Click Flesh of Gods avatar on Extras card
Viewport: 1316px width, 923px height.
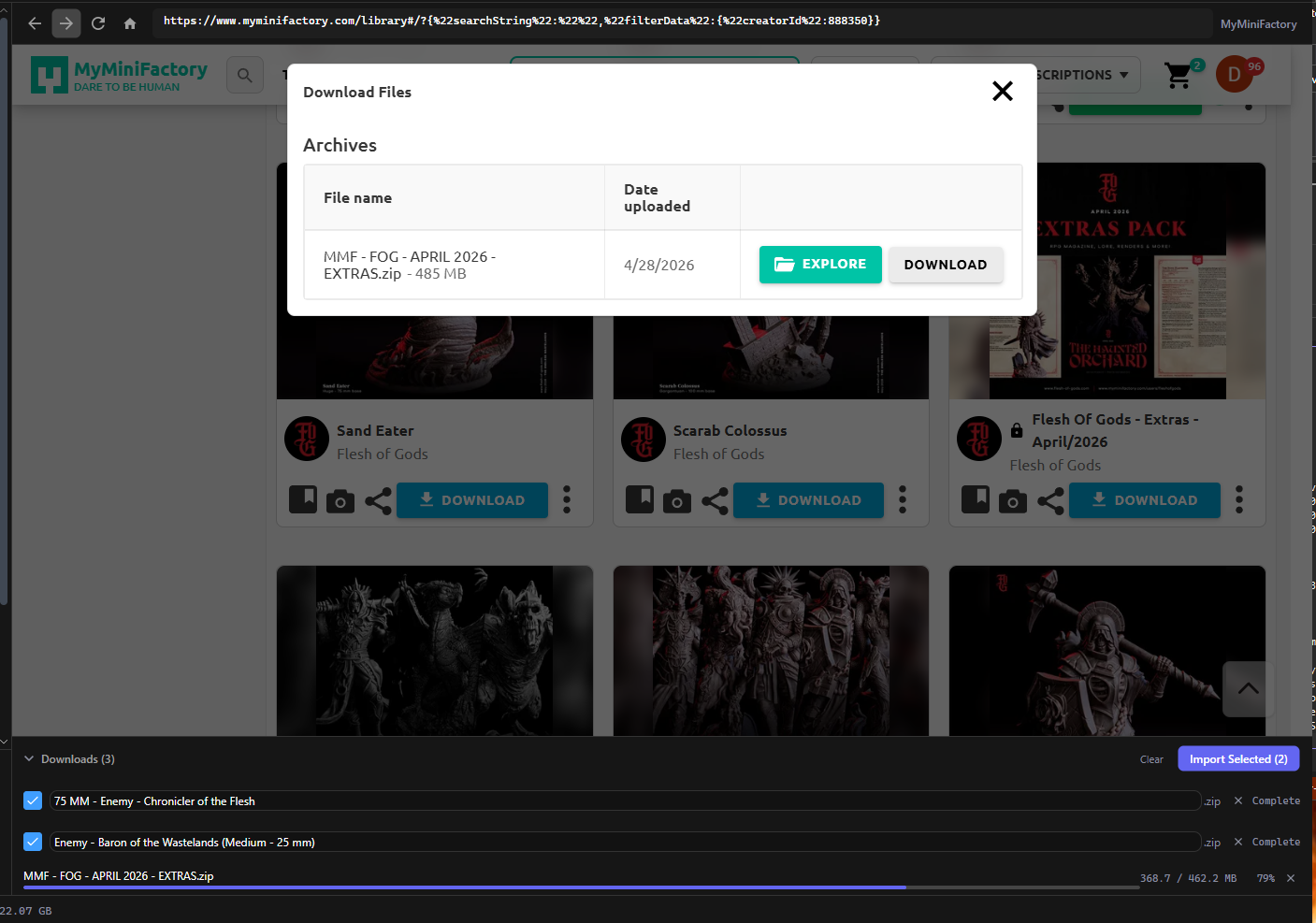point(979,439)
